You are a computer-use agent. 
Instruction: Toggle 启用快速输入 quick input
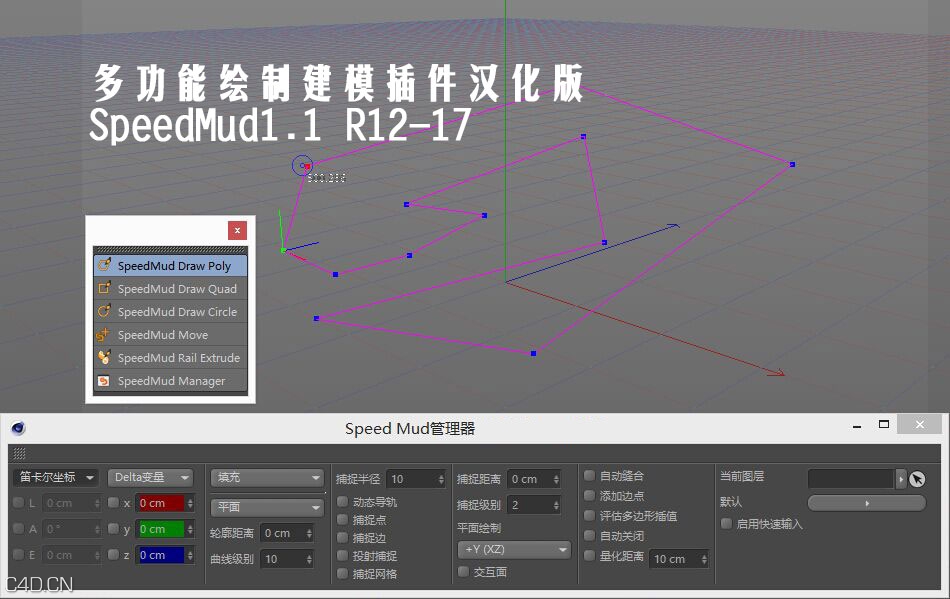726,522
